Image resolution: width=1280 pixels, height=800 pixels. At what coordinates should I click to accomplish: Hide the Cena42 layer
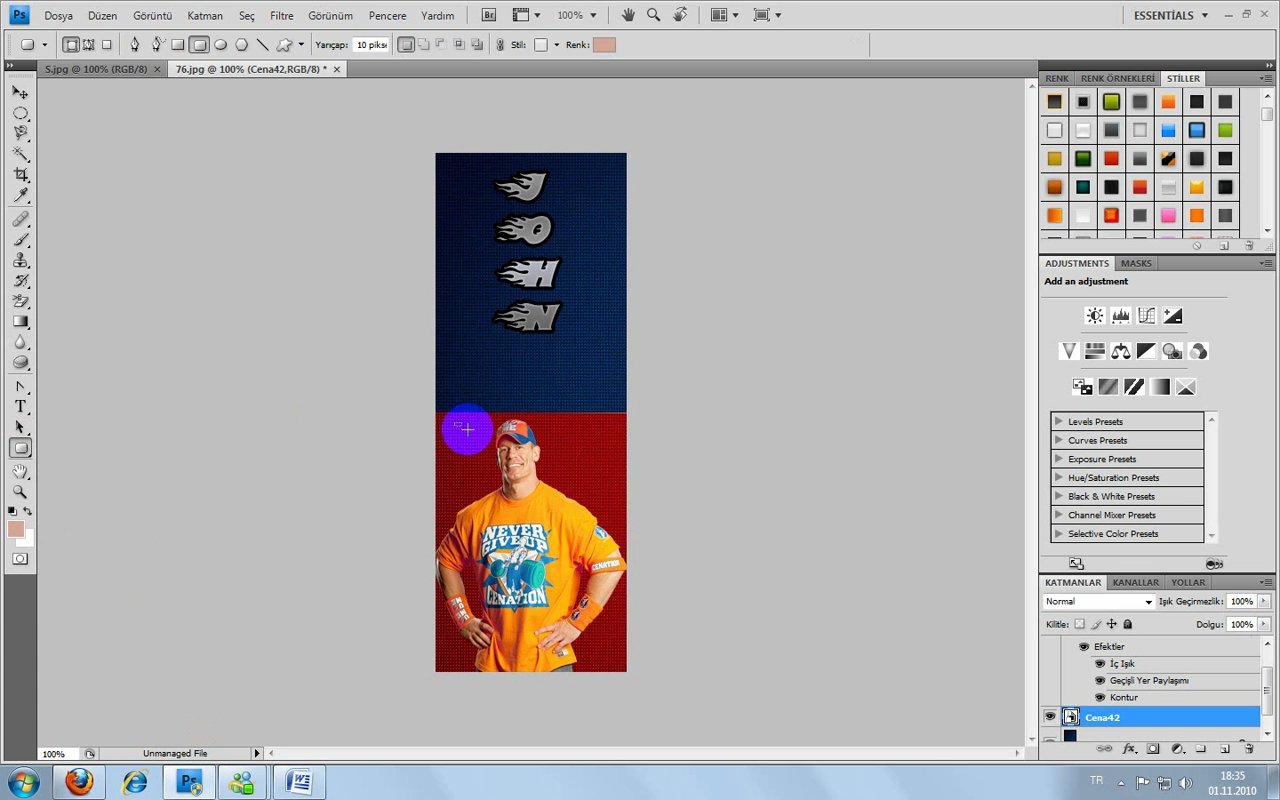click(x=1050, y=717)
